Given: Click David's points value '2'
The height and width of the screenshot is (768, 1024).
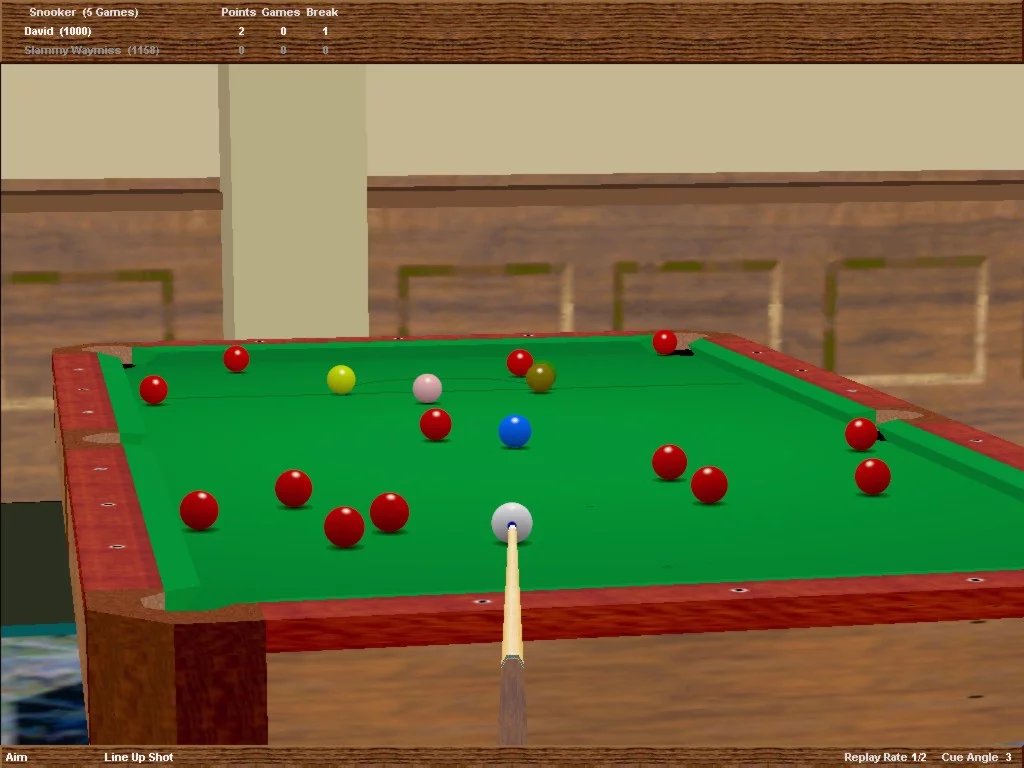Looking at the screenshot, I should coord(241,31).
